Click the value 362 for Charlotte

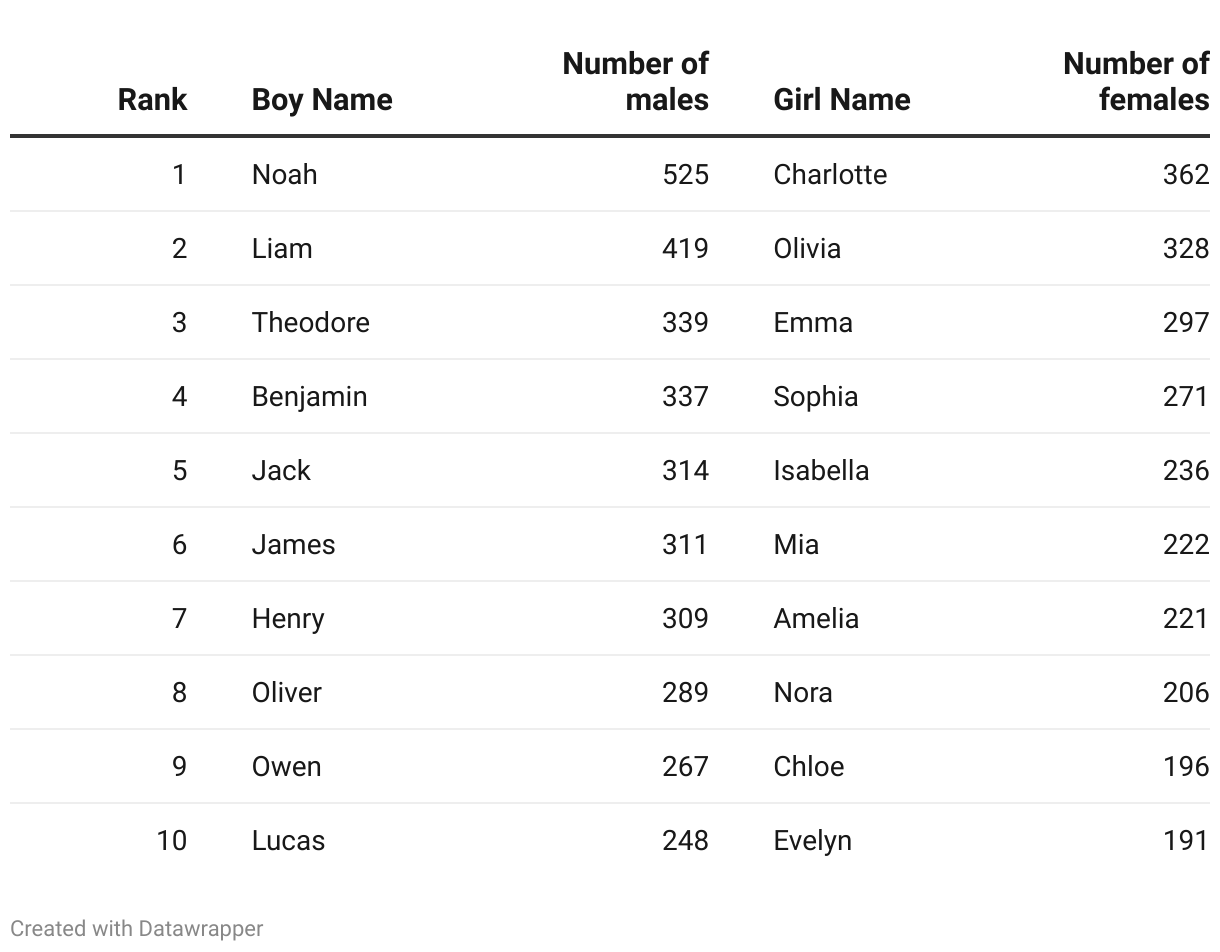pos(1185,174)
